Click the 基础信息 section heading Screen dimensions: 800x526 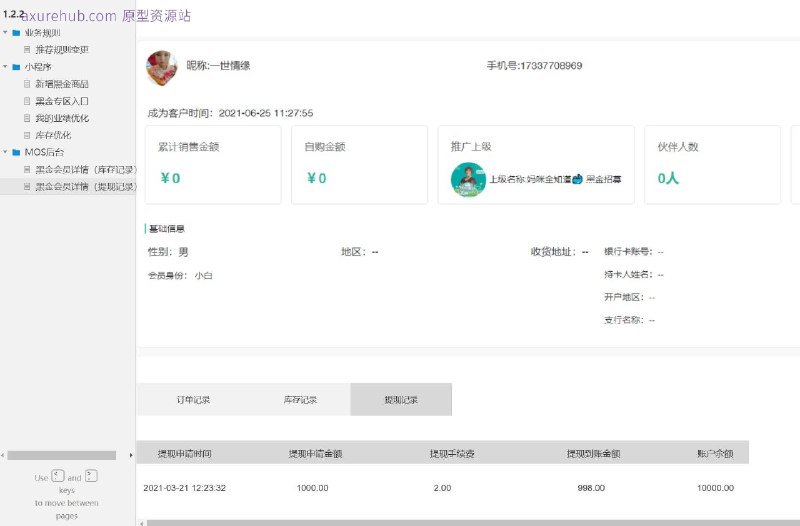coord(167,229)
